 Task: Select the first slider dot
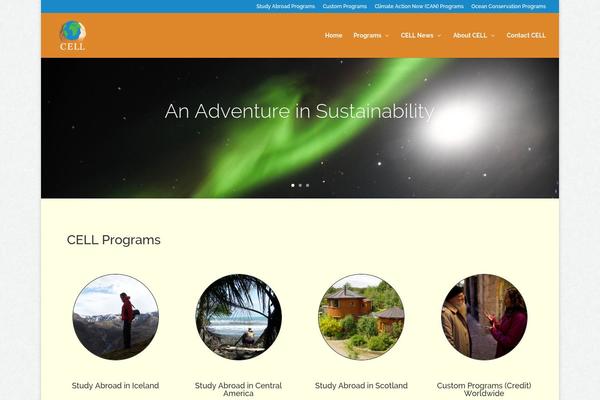pyautogui.click(x=293, y=185)
